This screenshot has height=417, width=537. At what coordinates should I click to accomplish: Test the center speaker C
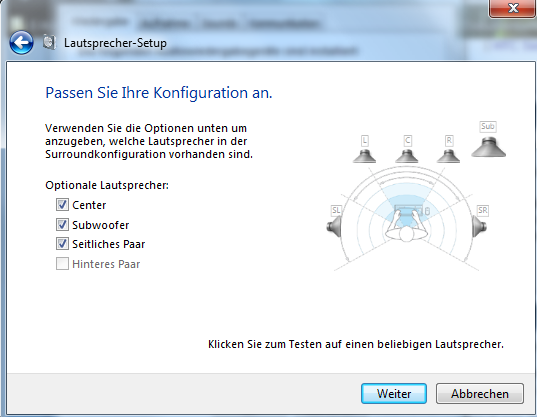coord(407,156)
